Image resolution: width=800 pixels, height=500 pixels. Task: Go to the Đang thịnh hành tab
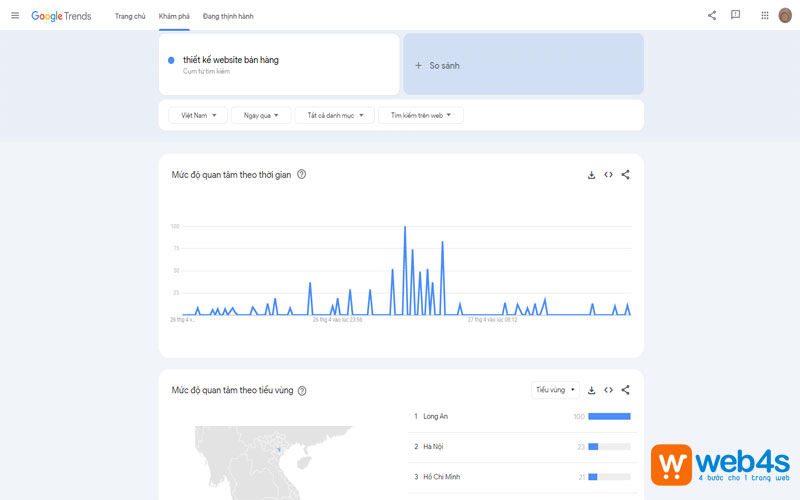[228, 17]
